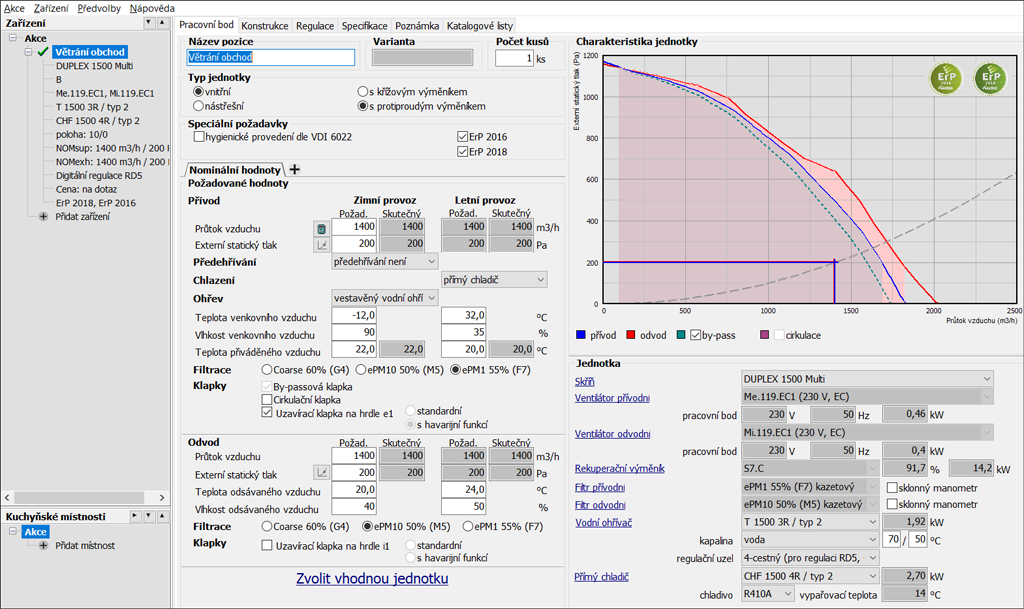Image resolution: width=1024 pixels, height=609 pixels.
Task: Click the Přímý chladič link
Action: pyautogui.click(x=601, y=576)
